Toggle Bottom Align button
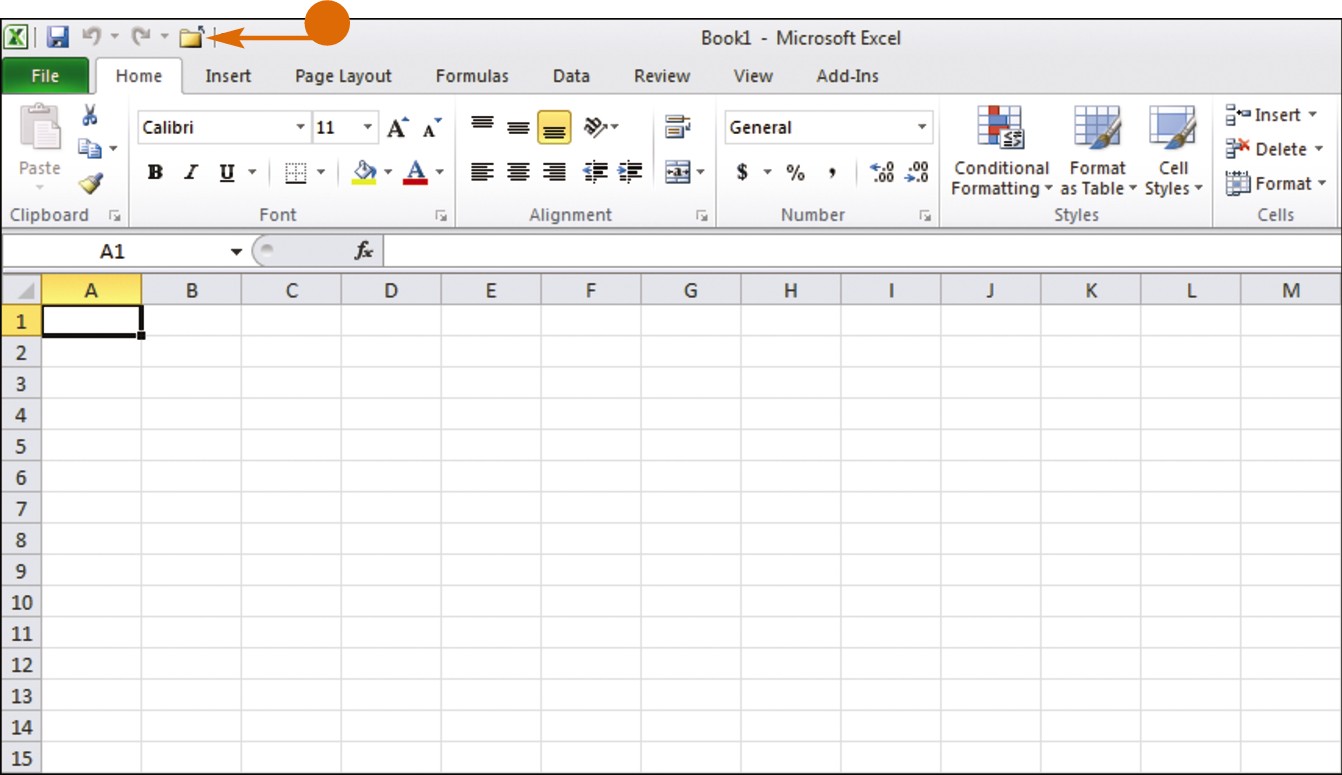1342x775 pixels. coord(554,128)
